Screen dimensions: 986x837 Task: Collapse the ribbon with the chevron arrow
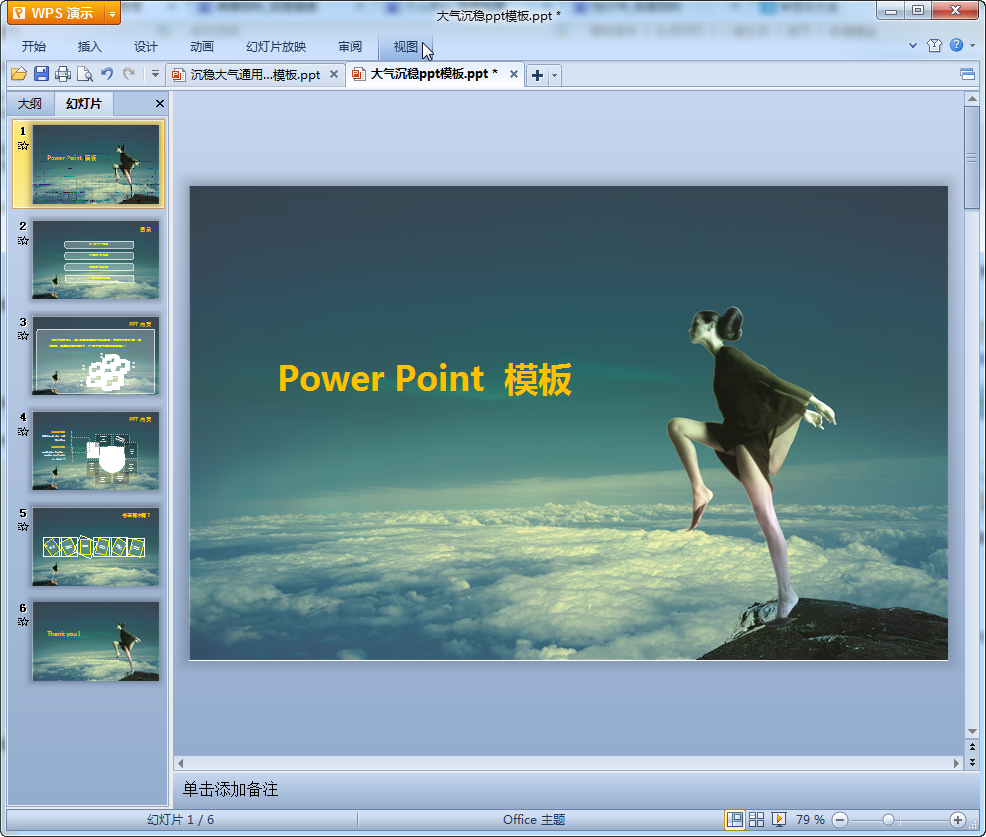[x=913, y=45]
